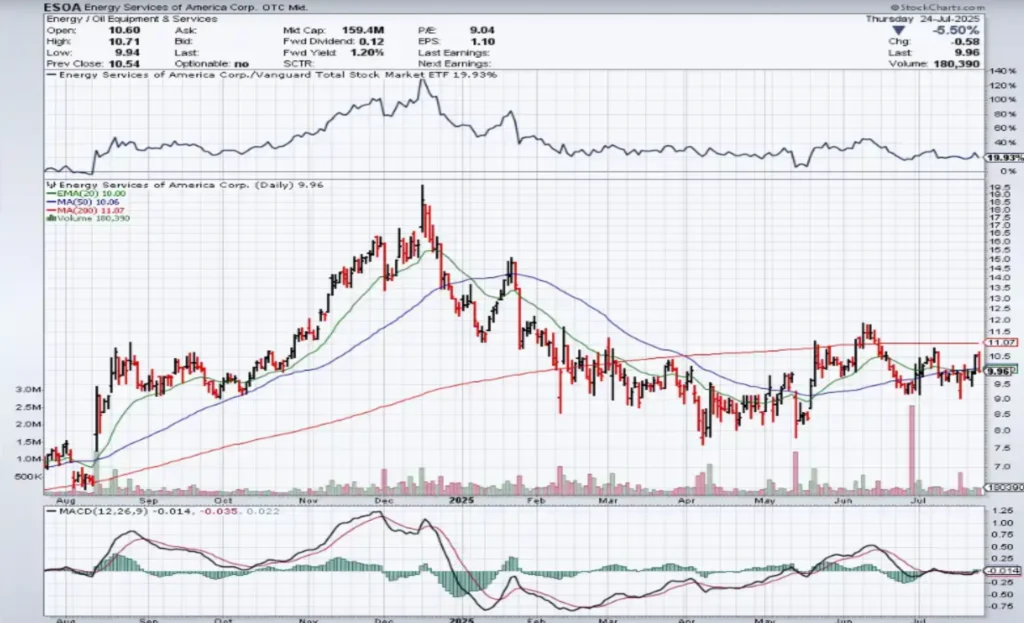Click the 180390 volume label on the right axis
Image resolution: width=1024 pixels, height=623 pixels.
coord(1004,488)
